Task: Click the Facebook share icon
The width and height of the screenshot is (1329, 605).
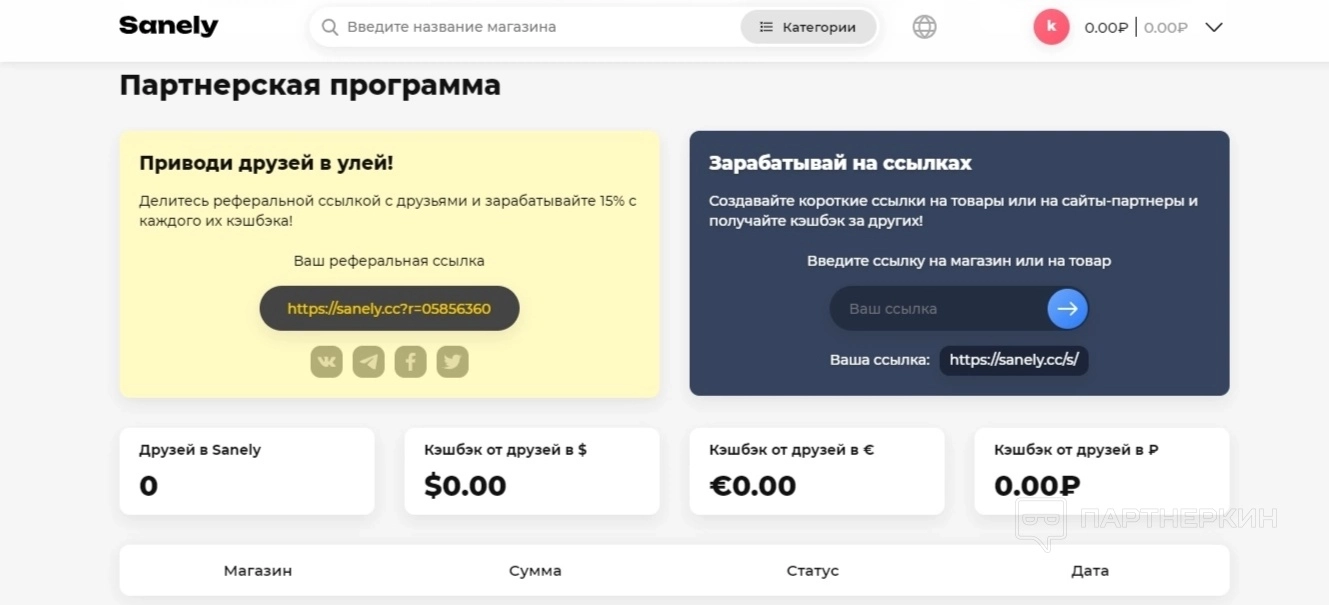Action: point(411,362)
